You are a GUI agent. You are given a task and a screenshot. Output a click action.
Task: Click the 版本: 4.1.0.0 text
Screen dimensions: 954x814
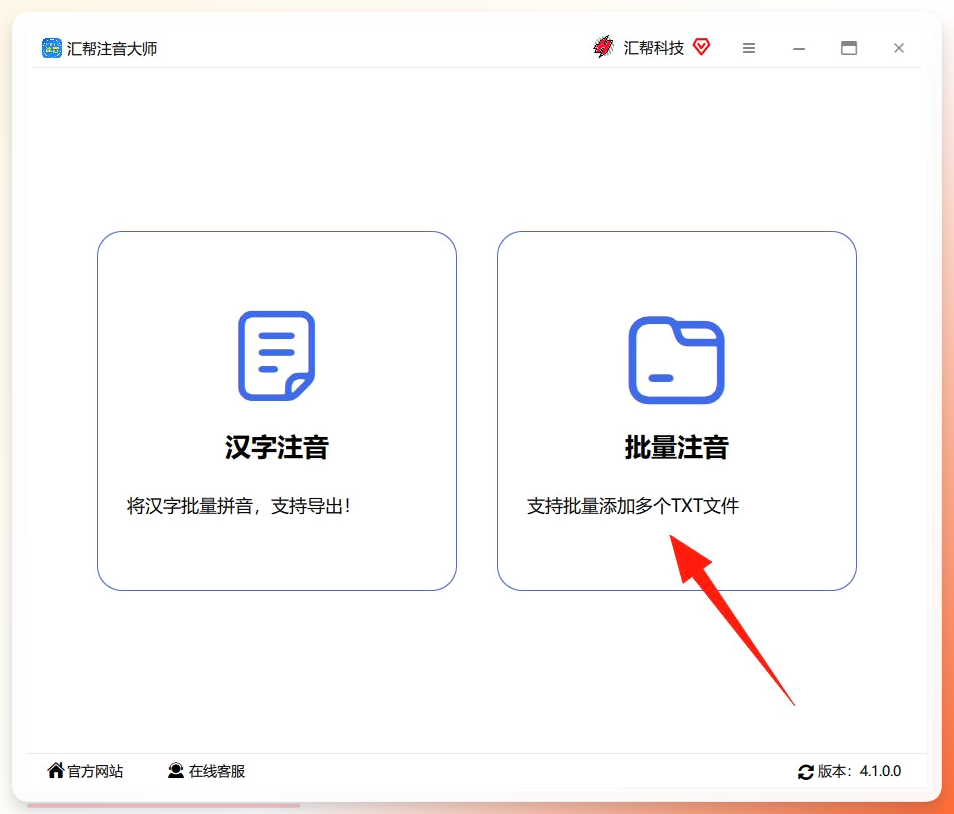[x=859, y=771]
